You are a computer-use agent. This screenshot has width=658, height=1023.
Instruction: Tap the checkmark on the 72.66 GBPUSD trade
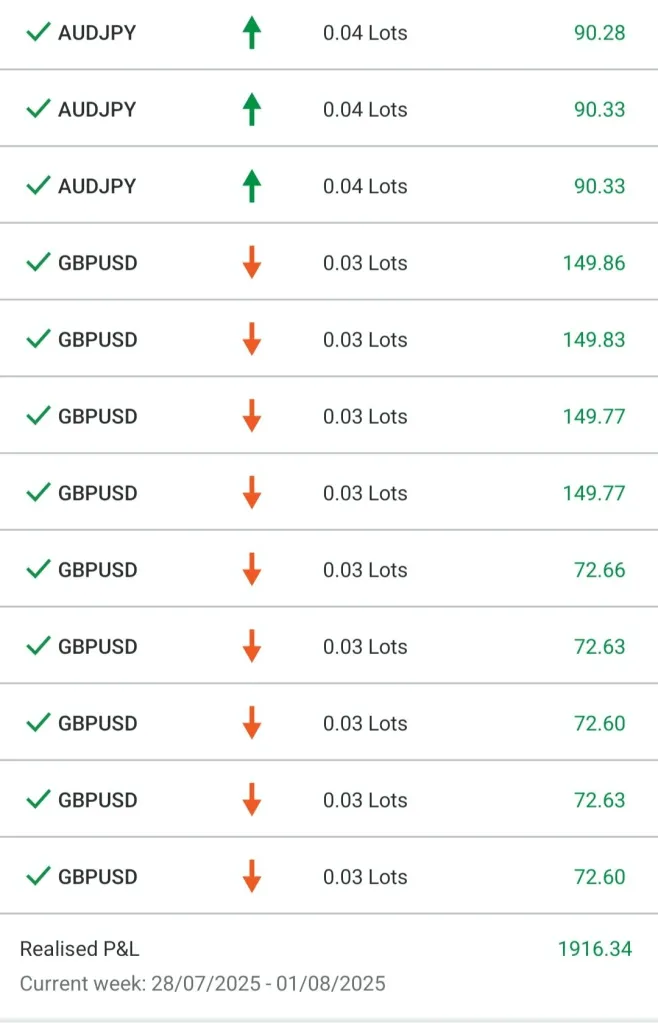coord(38,570)
